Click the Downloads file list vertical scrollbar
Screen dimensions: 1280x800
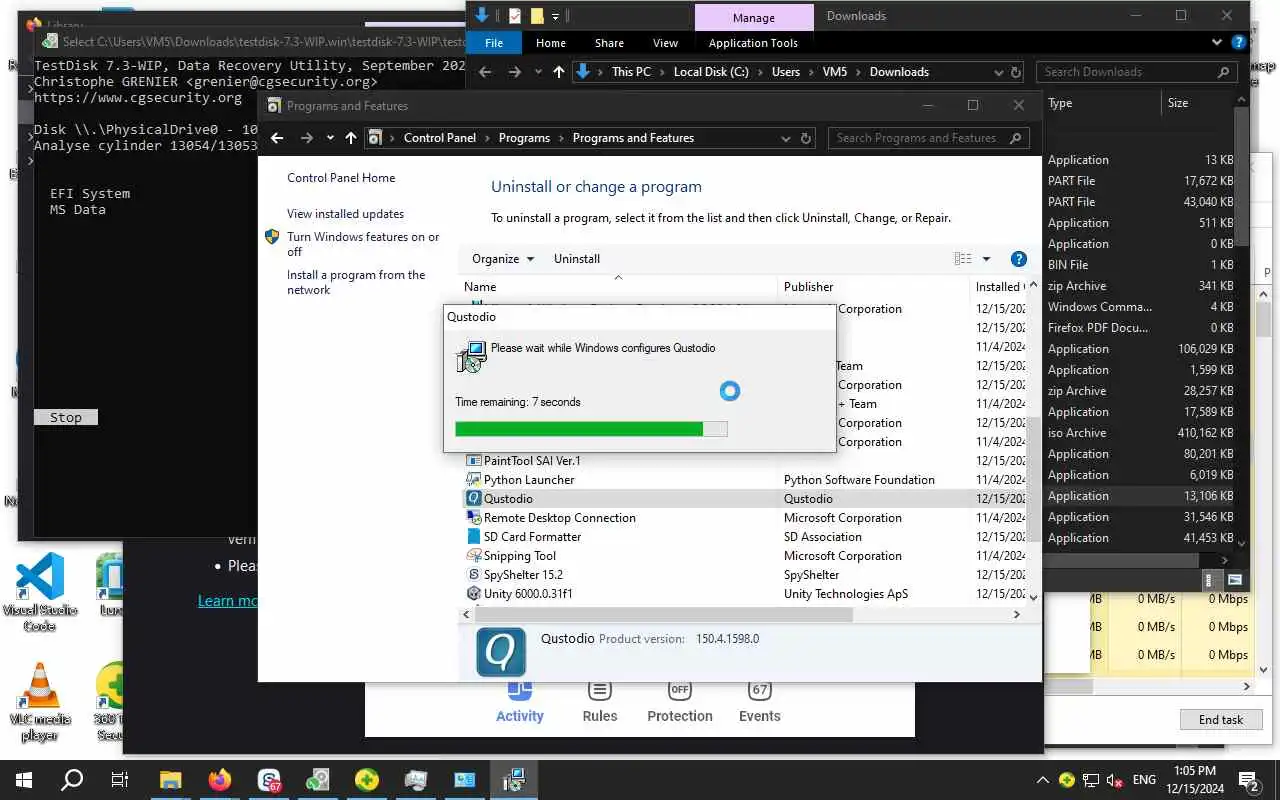click(x=1242, y=176)
